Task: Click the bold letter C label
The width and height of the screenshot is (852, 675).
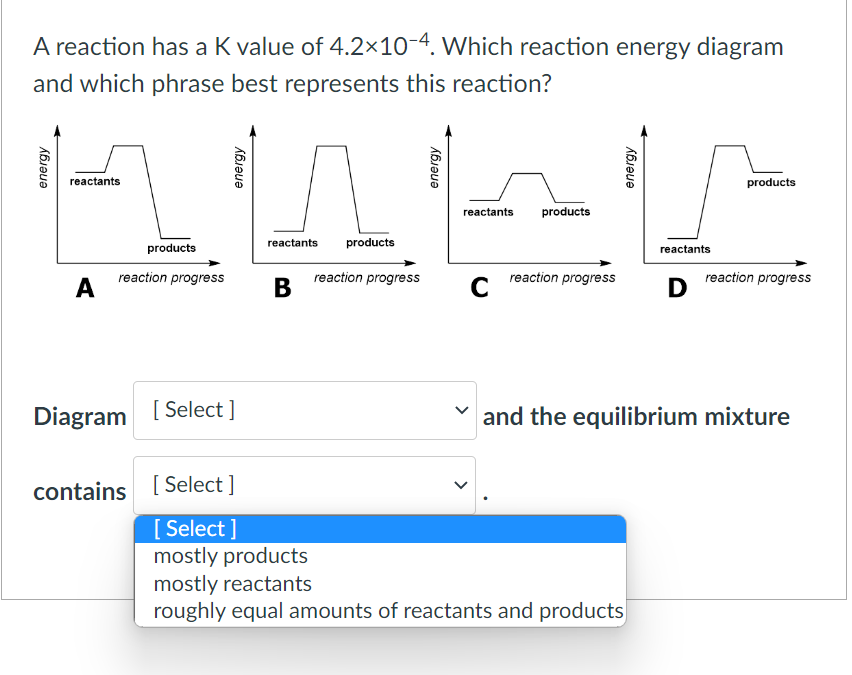Action: pos(480,289)
